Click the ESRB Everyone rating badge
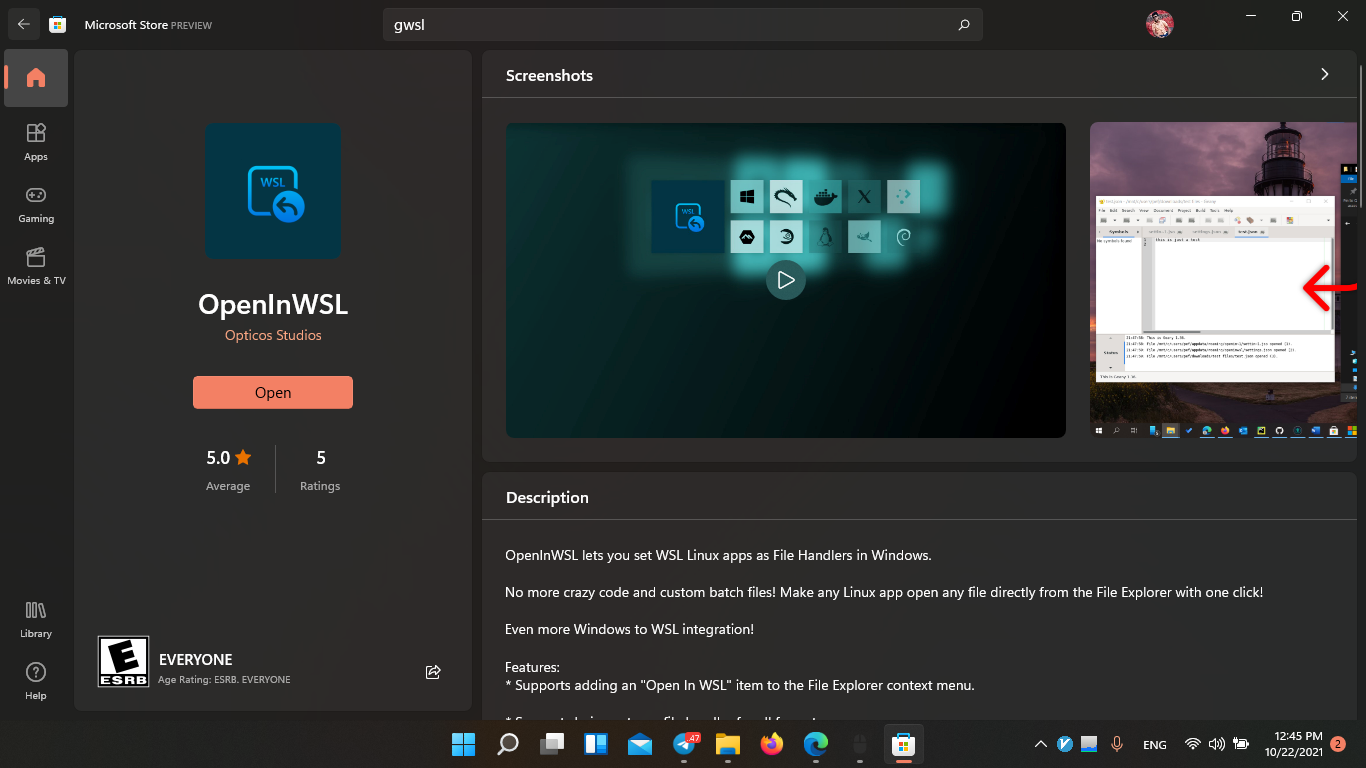 [x=124, y=662]
